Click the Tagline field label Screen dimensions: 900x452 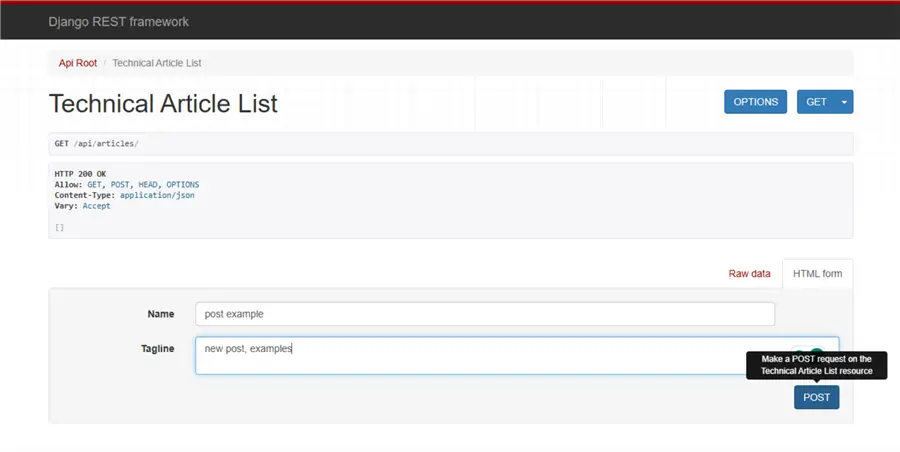tap(157, 349)
